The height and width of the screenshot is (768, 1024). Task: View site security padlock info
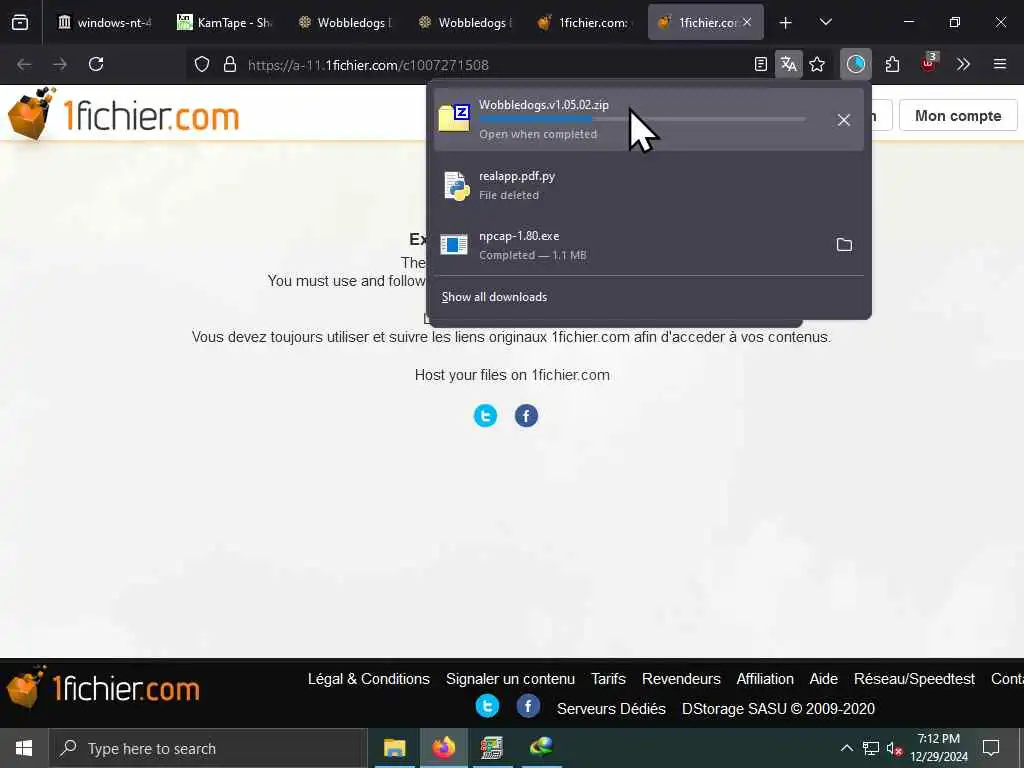click(230, 64)
